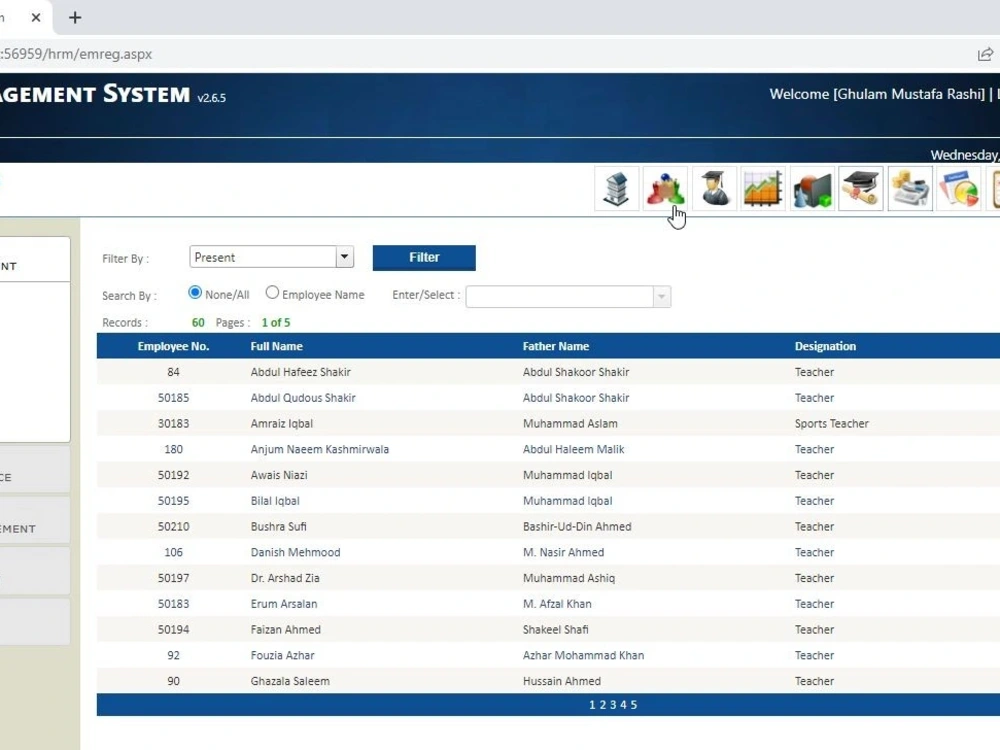Go to page 3 in pager
1000x750 pixels.
pos(613,705)
